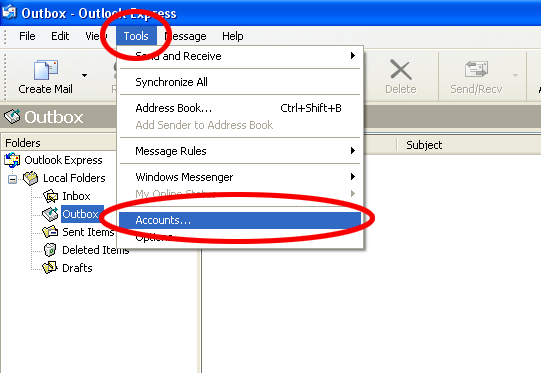Click the Sent Items folder icon
The image size is (541, 373).
pos(50,232)
